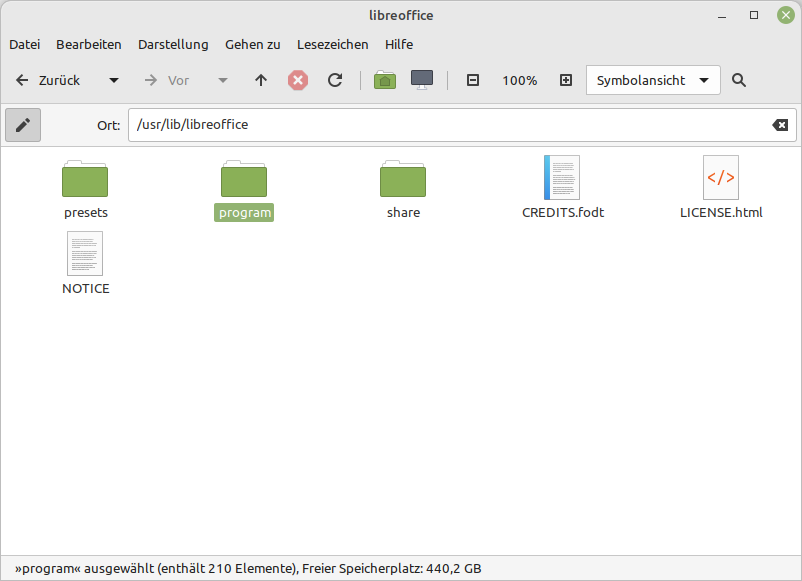Open the computer icon in toolbar

click(422, 80)
